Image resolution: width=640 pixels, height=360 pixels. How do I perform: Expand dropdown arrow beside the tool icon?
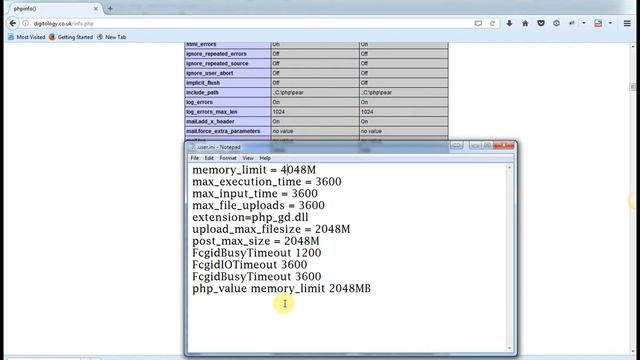(584, 24)
